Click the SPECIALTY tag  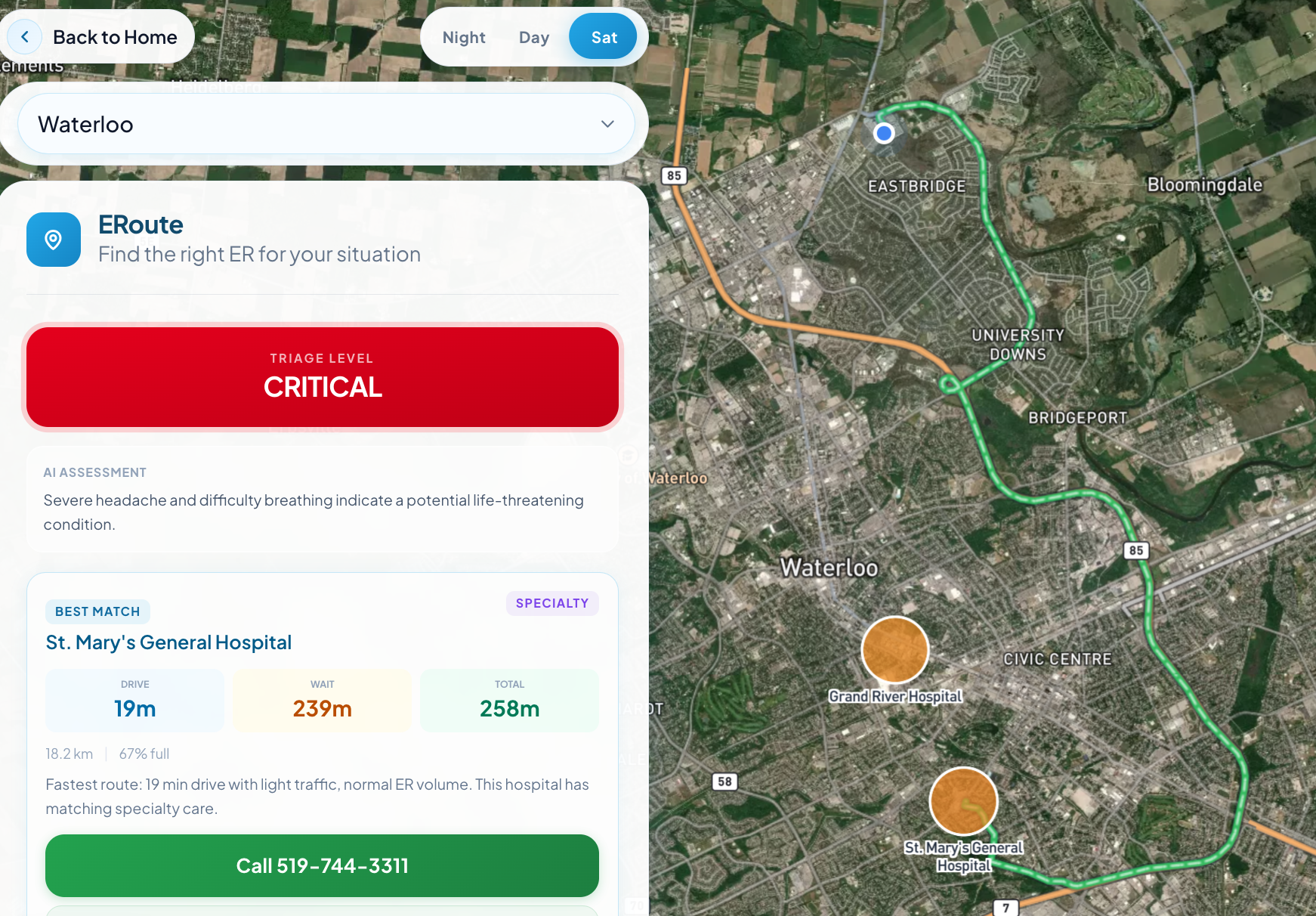click(x=552, y=603)
